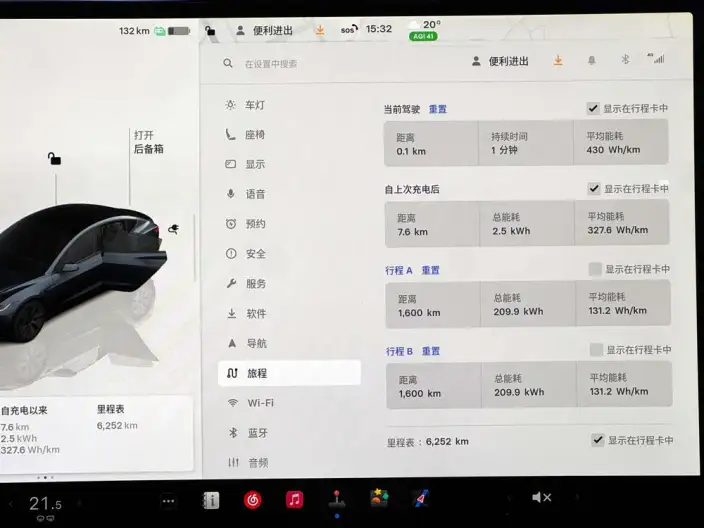Tap the muted speaker volume icon

tap(541, 497)
